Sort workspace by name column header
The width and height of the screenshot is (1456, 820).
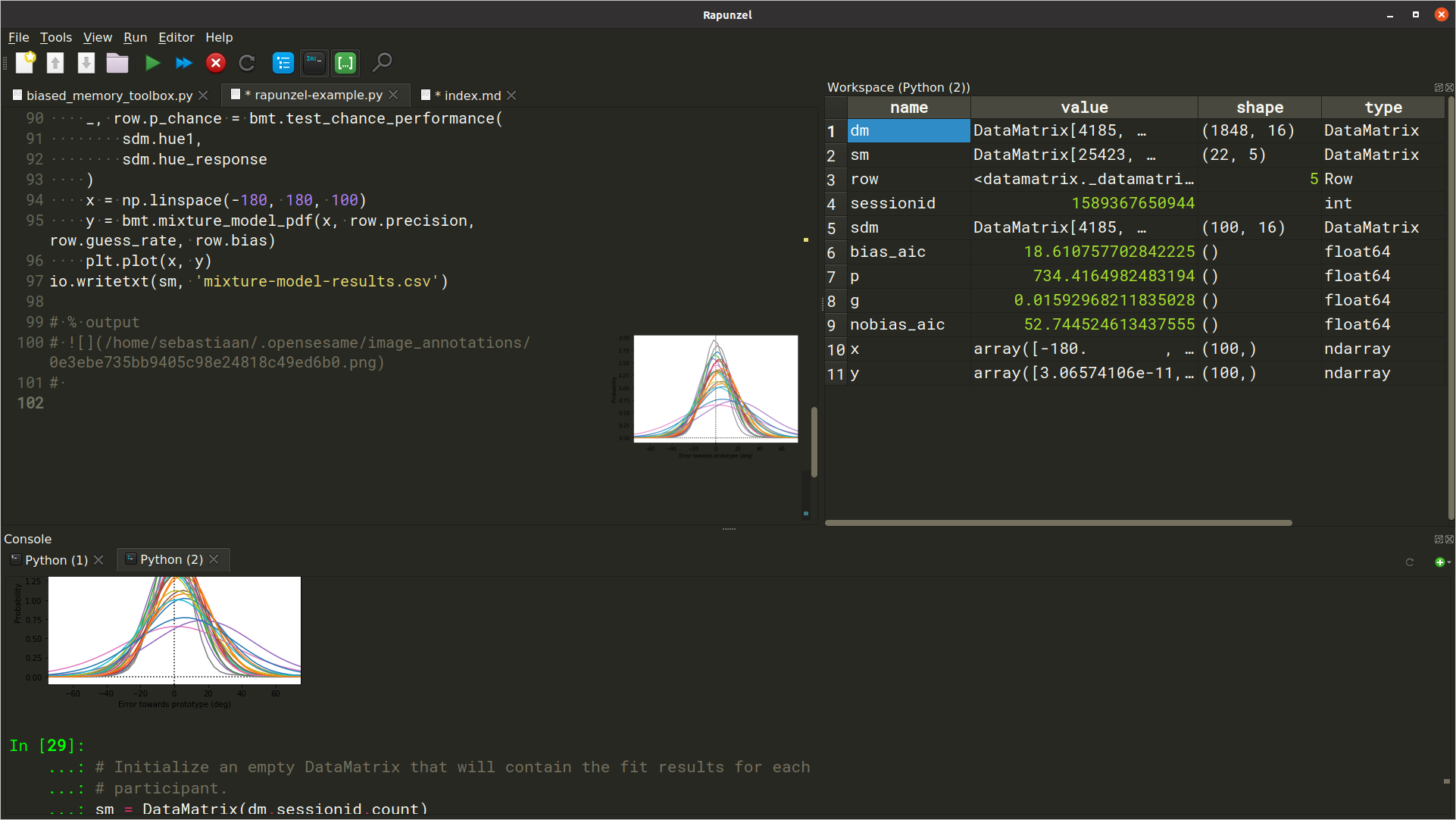tap(909, 108)
